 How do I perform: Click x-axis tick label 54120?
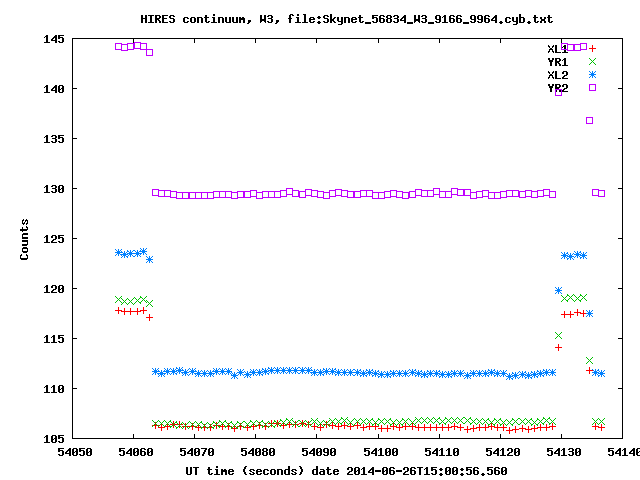click(503, 452)
